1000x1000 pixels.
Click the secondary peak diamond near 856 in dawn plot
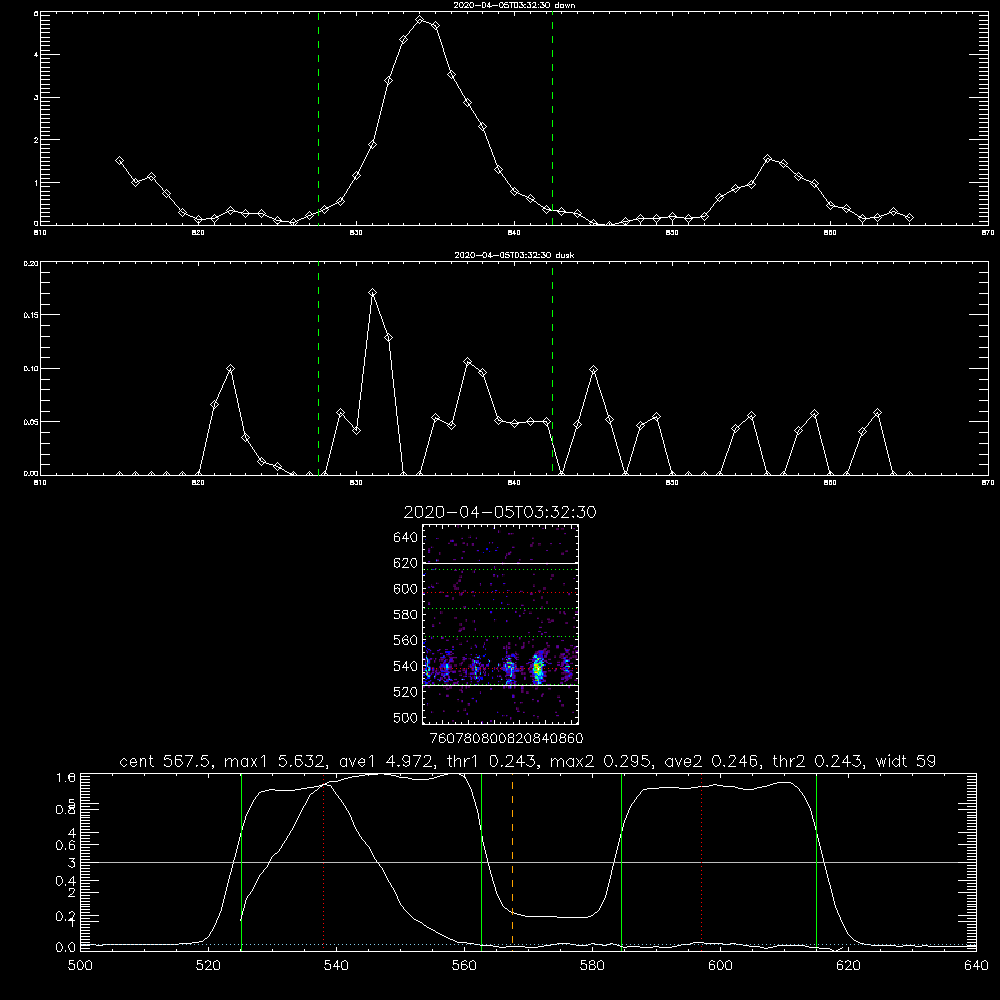(767, 158)
